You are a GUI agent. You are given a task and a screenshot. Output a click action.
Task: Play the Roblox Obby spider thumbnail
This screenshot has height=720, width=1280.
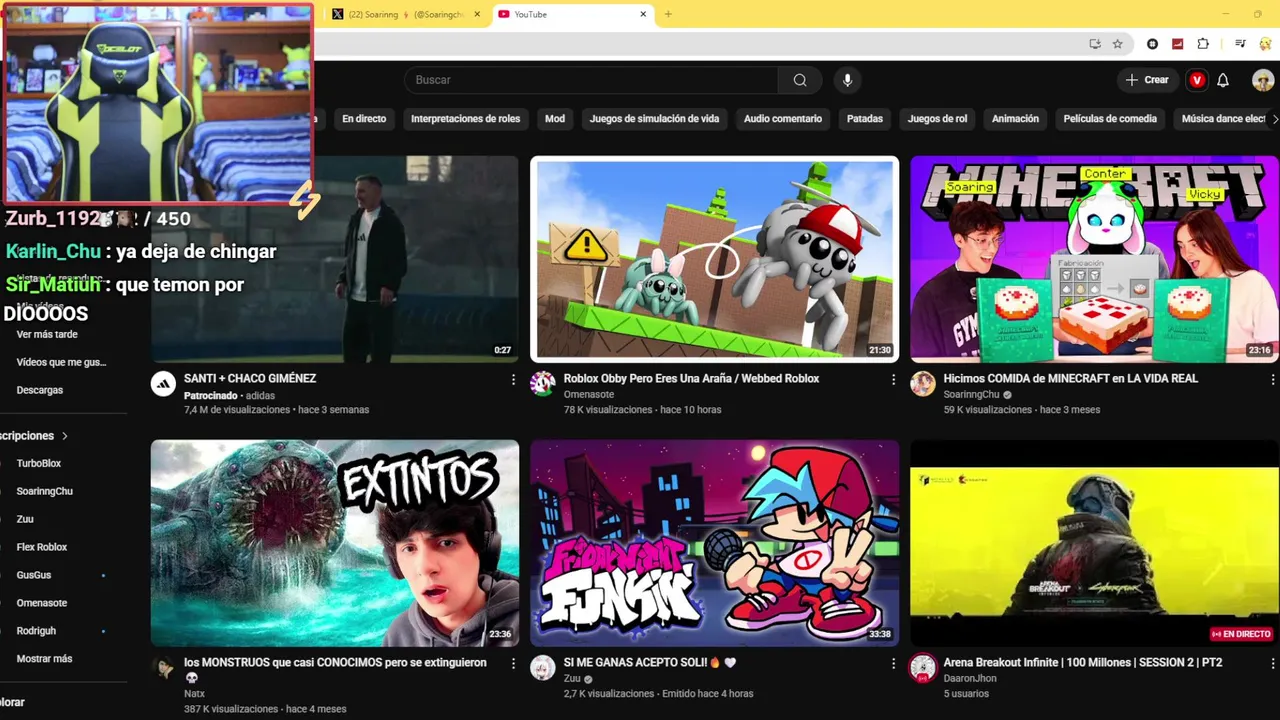point(714,259)
